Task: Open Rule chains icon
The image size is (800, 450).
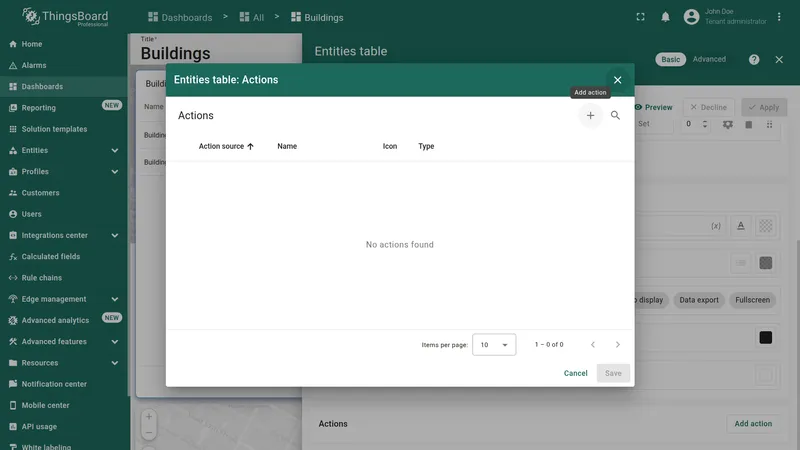Action: click(x=13, y=278)
